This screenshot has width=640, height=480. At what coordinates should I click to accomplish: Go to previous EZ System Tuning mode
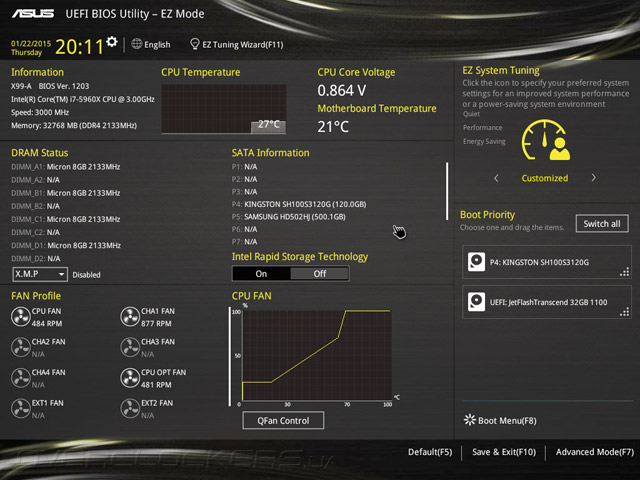(x=496, y=178)
